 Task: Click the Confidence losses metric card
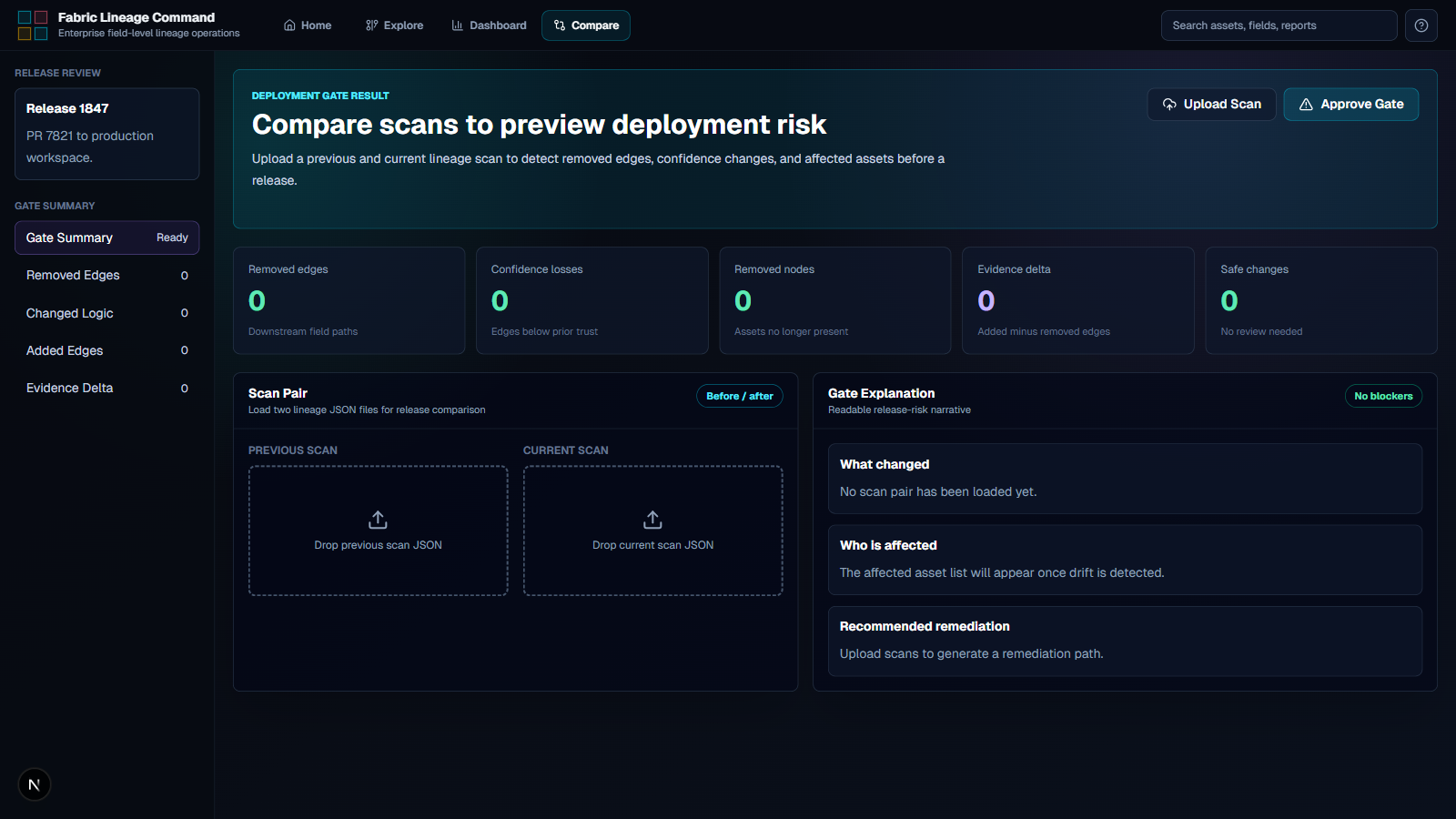click(592, 300)
